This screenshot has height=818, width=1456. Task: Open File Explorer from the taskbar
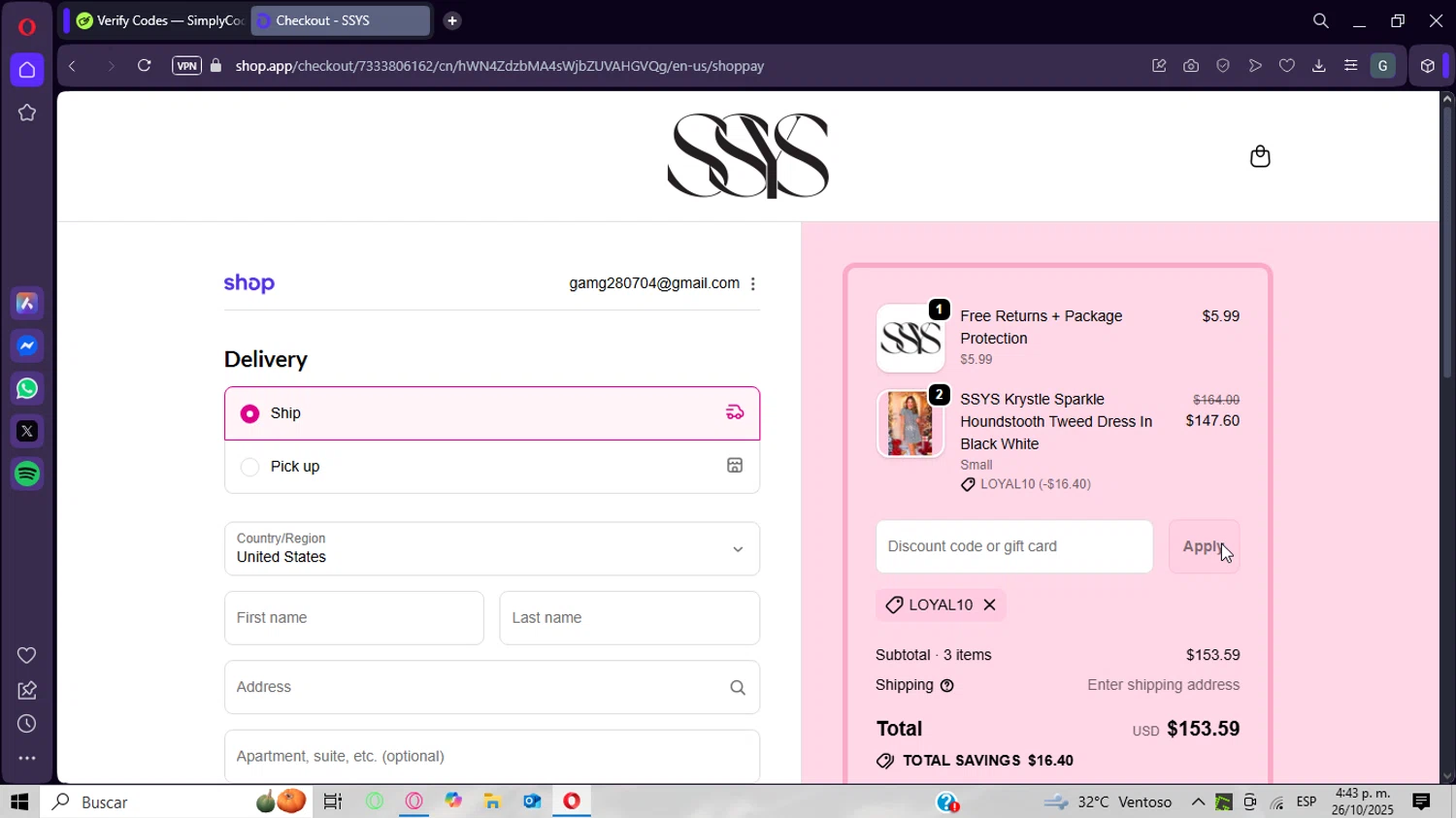point(492,802)
